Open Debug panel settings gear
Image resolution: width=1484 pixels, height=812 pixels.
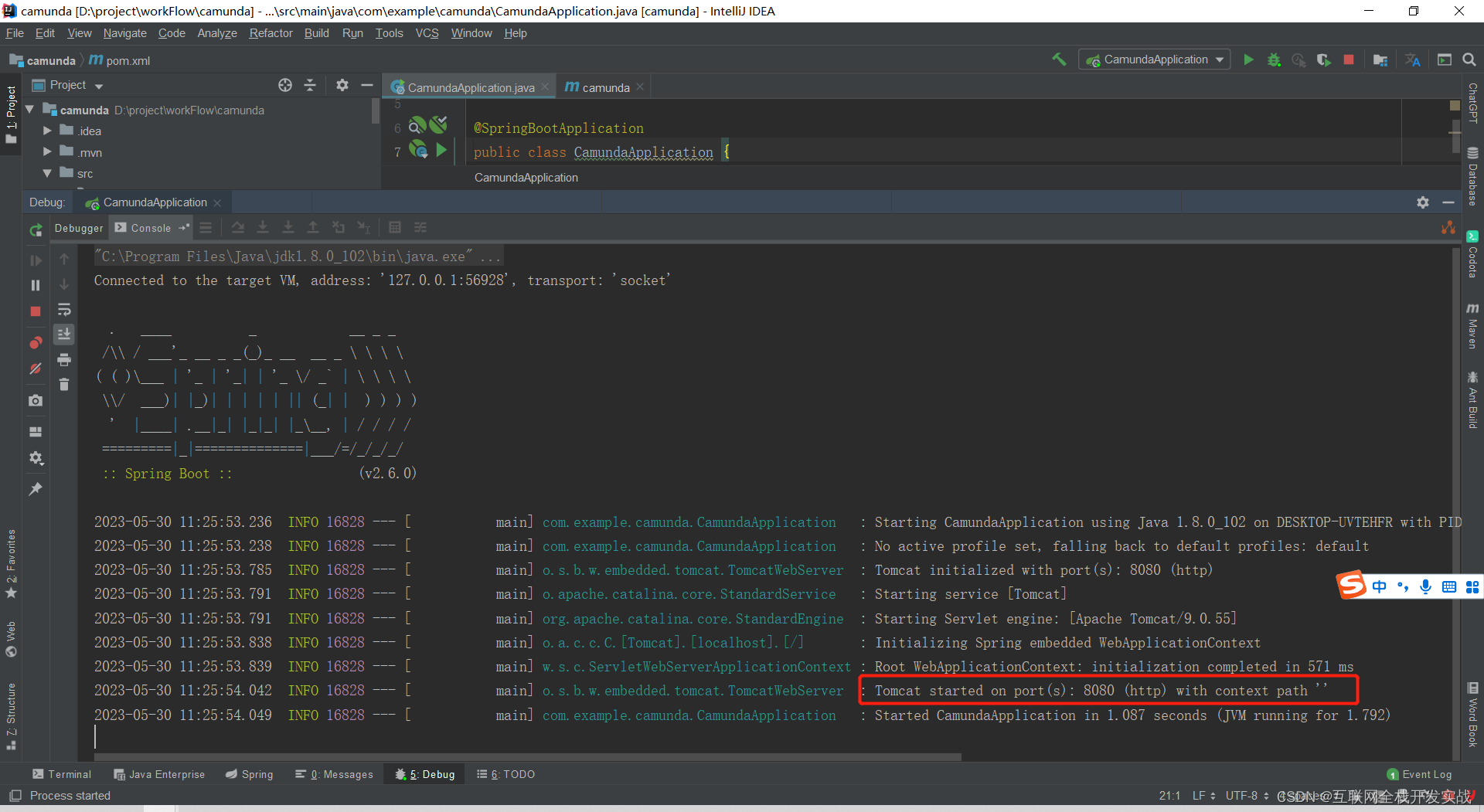(x=1423, y=202)
